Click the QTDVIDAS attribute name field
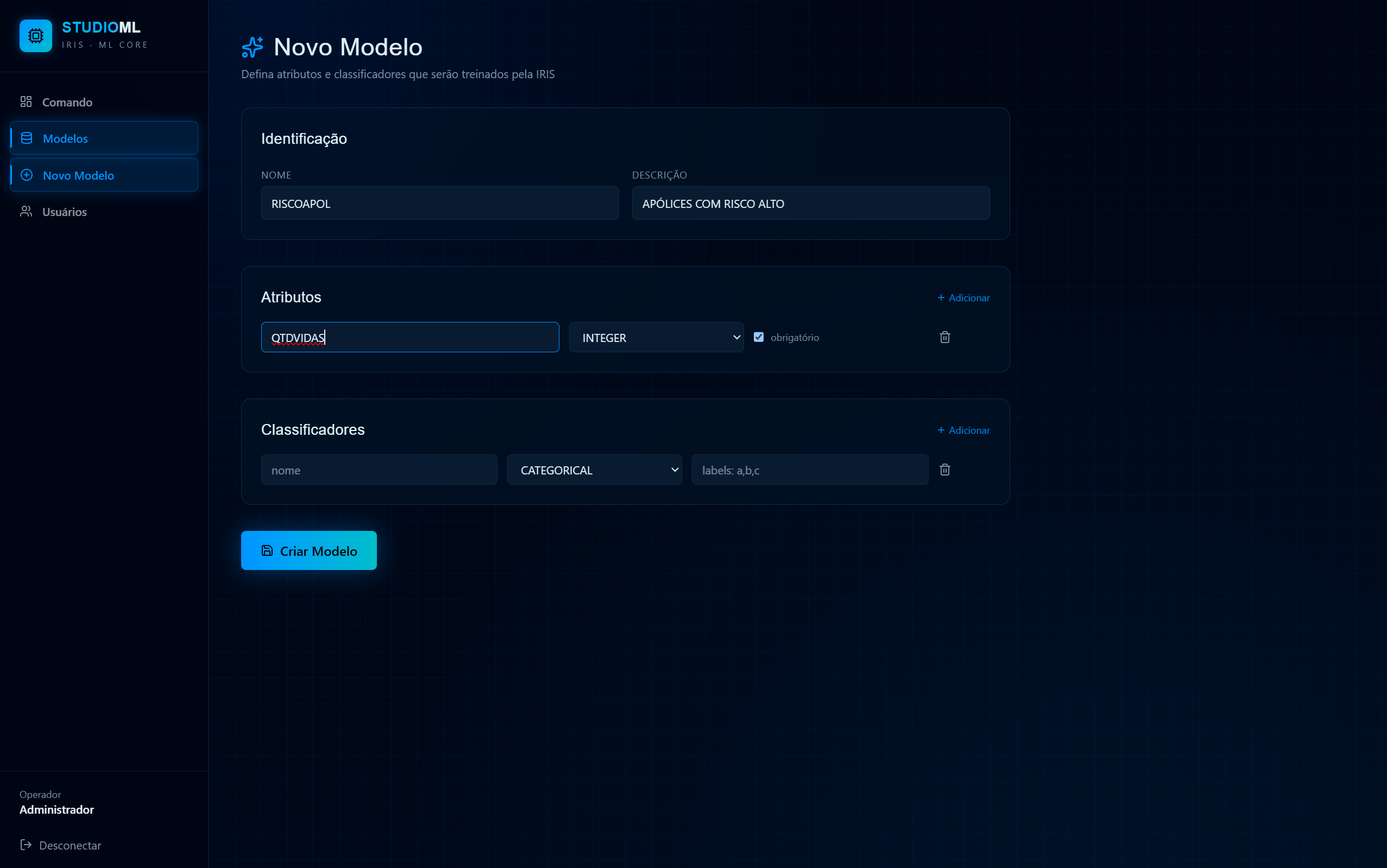Viewport: 1387px width, 868px height. [410, 337]
